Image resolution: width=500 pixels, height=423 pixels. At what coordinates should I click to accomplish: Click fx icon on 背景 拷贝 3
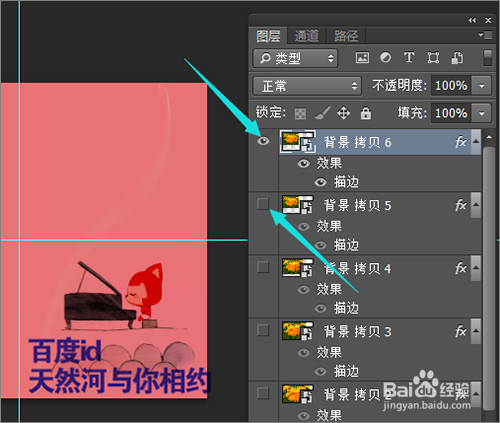click(x=461, y=331)
